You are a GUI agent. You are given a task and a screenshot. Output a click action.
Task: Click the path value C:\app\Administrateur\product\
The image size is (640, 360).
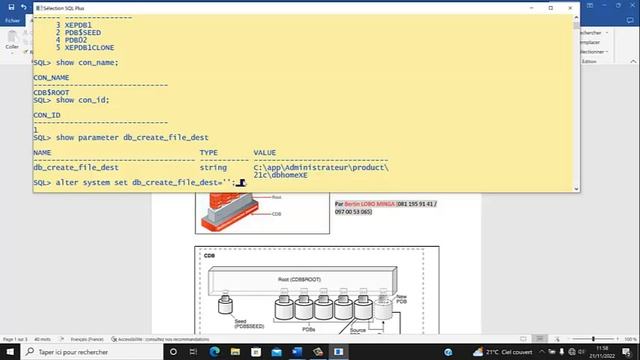coord(321,167)
